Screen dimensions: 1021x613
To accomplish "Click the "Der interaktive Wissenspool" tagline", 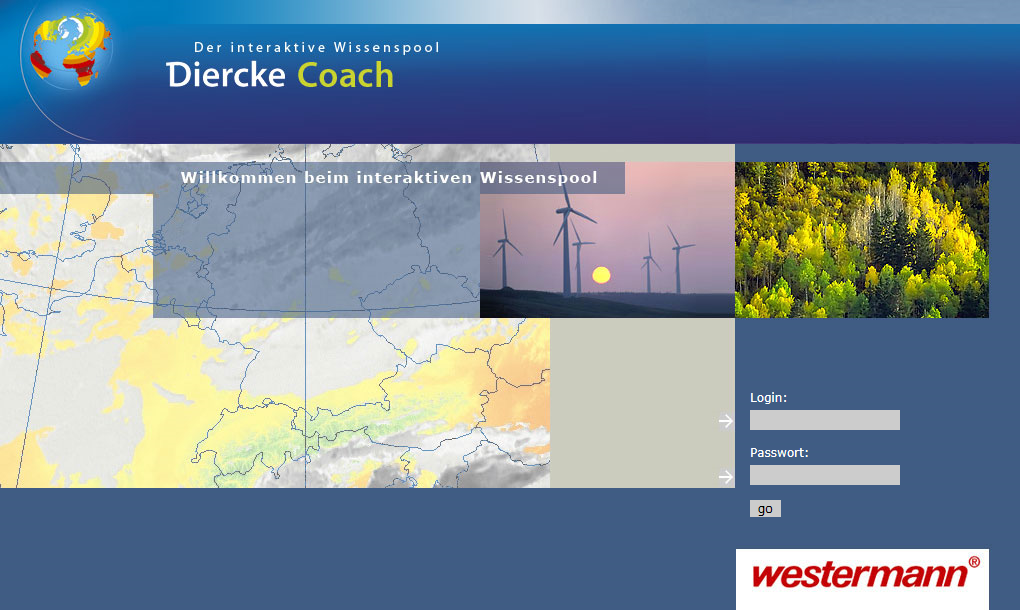I will [x=317, y=47].
